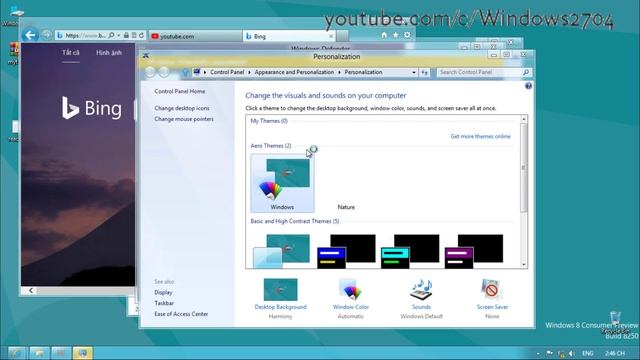Screen dimensions: 640x360
Task: Select Tất cả tab on Bing page
Action: [71, 53]
